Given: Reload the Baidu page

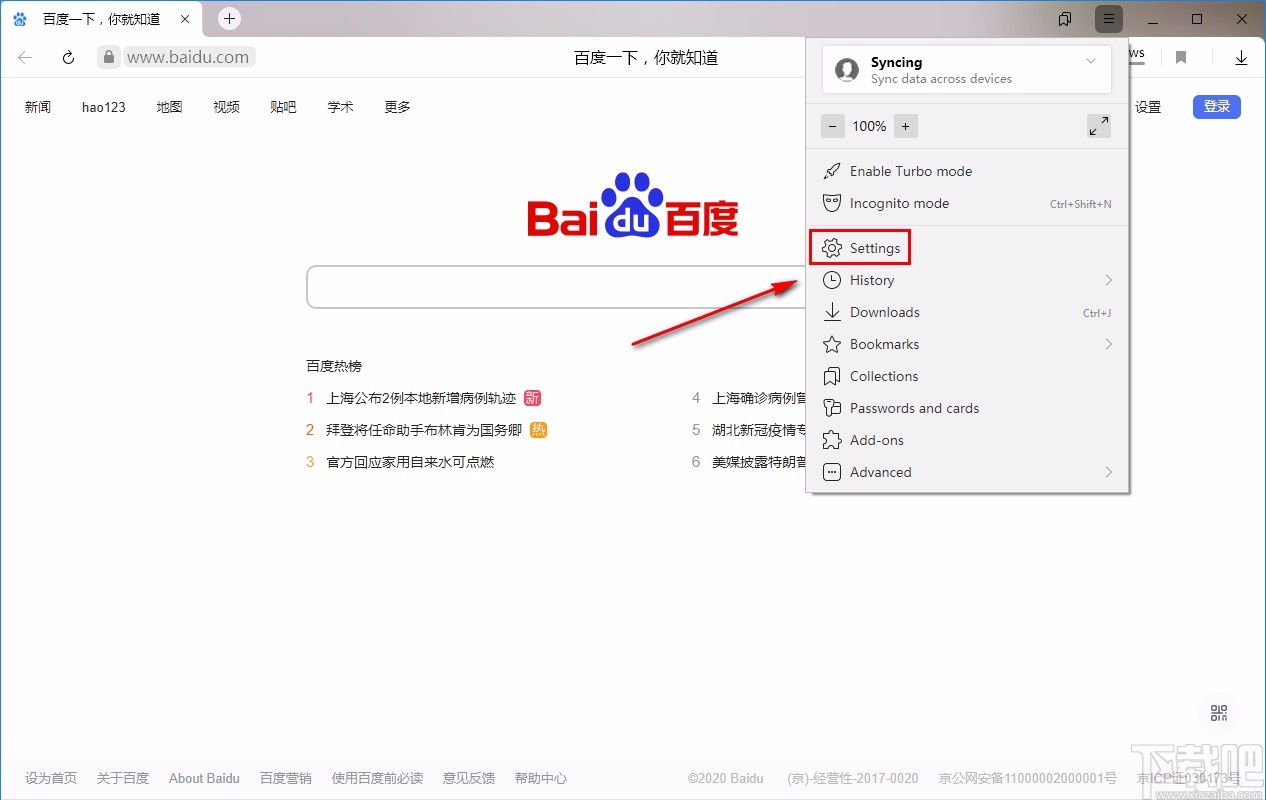Looking at the screenshot, I should [67, 57].
